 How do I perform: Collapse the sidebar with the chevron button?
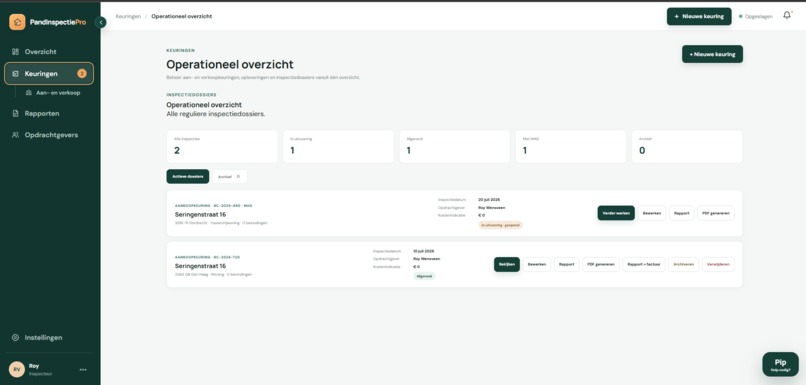coord(101,22)
